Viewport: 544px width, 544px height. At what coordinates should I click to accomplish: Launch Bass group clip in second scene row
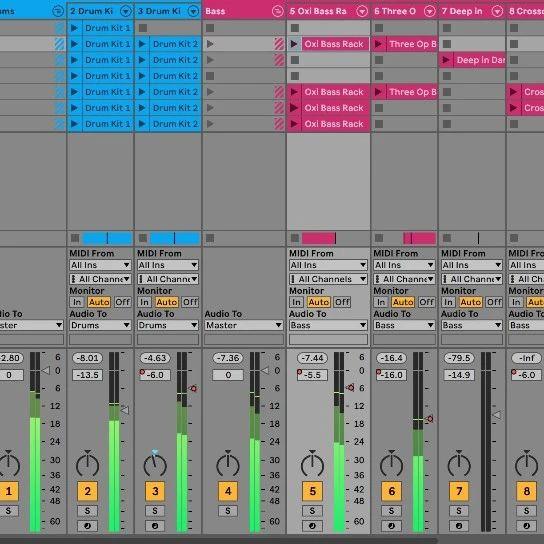(x=210, y=44)
